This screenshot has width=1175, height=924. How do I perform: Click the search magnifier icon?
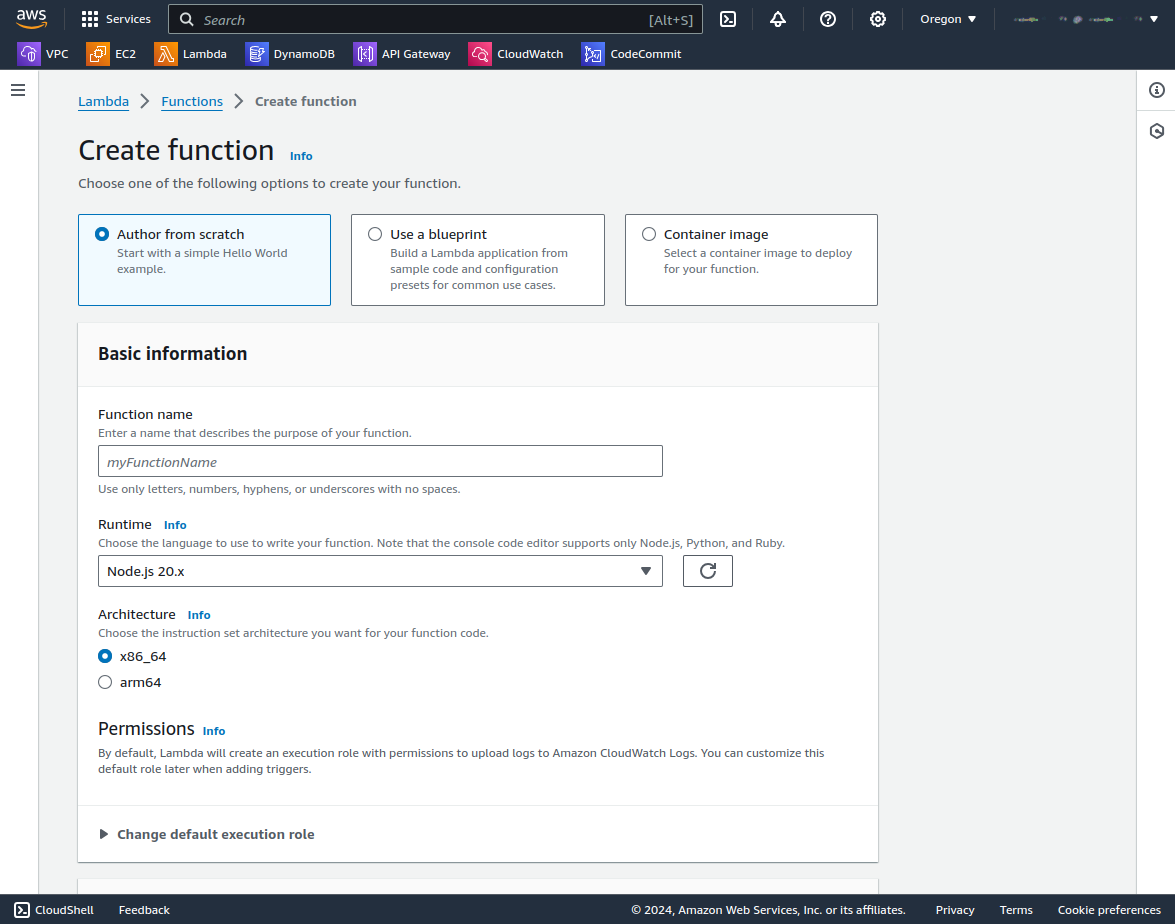coord(187,19)
